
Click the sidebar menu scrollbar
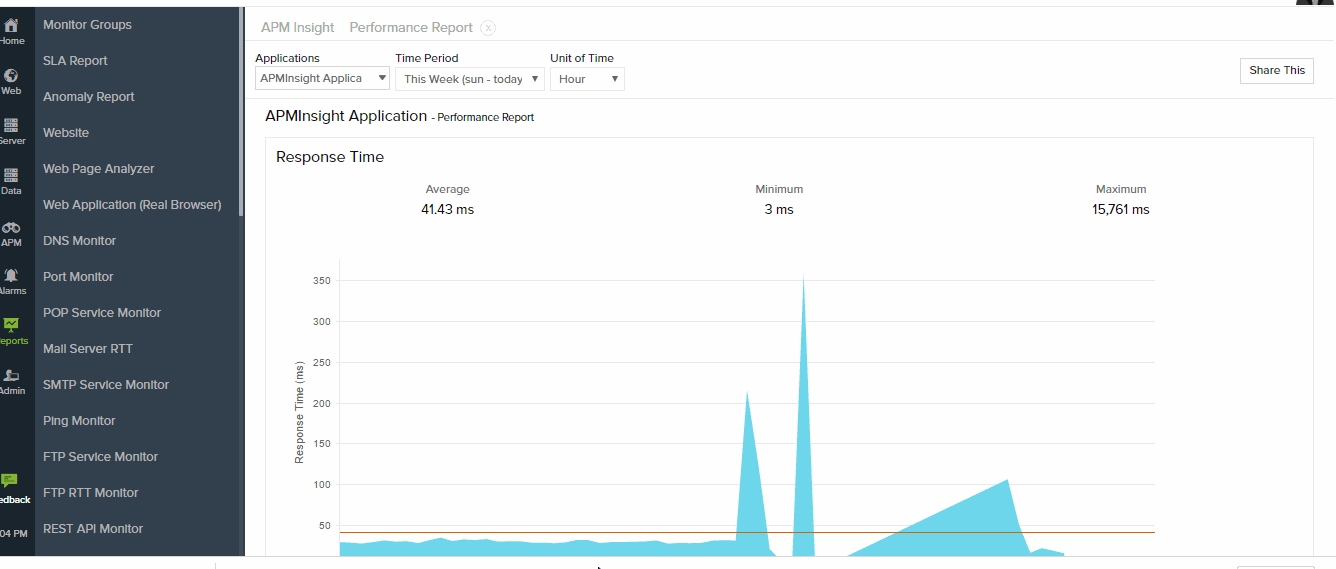tap(240, 100)
